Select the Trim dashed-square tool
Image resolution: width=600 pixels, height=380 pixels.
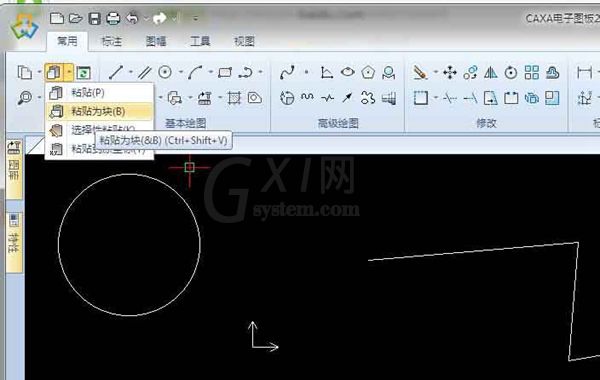(421, 98)
